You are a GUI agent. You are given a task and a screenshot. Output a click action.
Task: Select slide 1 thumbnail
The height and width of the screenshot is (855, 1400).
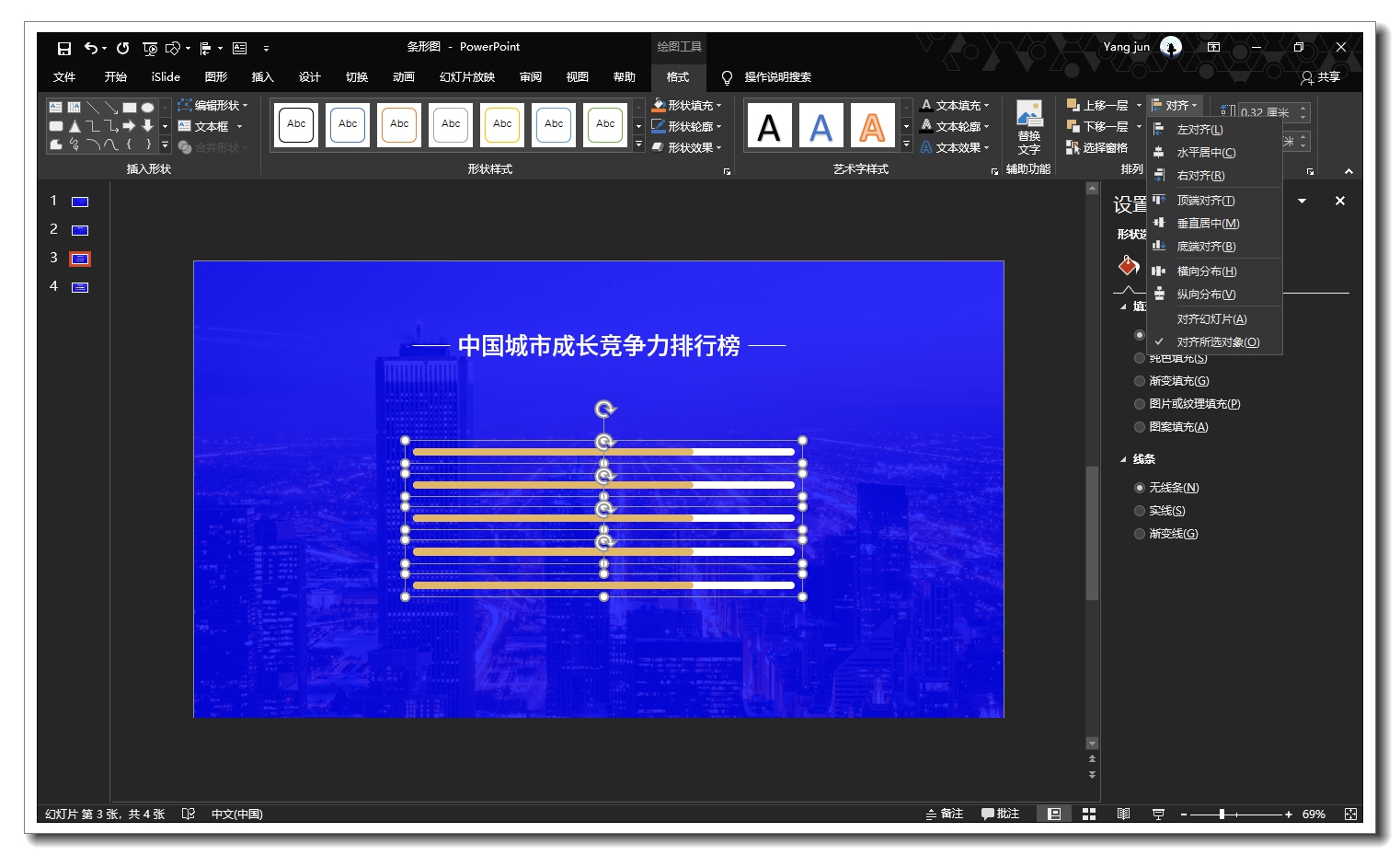[80, 202]
